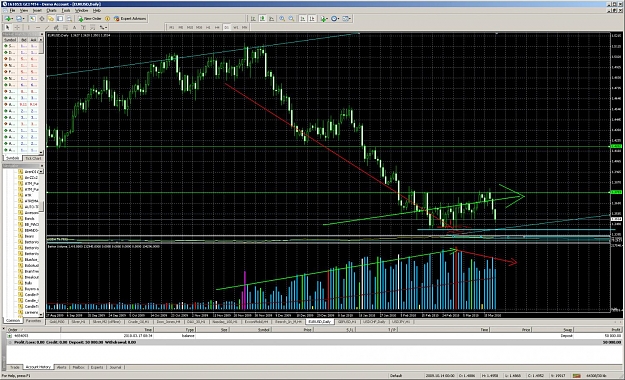The height and width of the screenshot is (380, 625).
Task: Open the Mailbox tab in Terminal
Action: pos(79,367)
